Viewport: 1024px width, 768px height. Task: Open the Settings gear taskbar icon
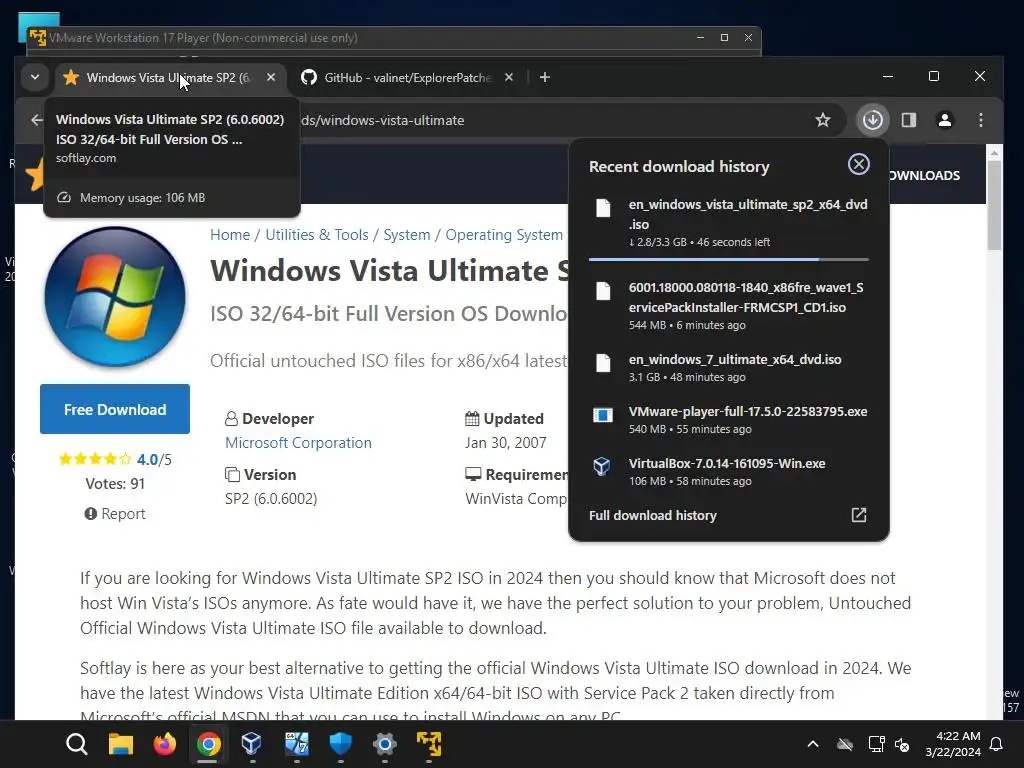point(385,744)
